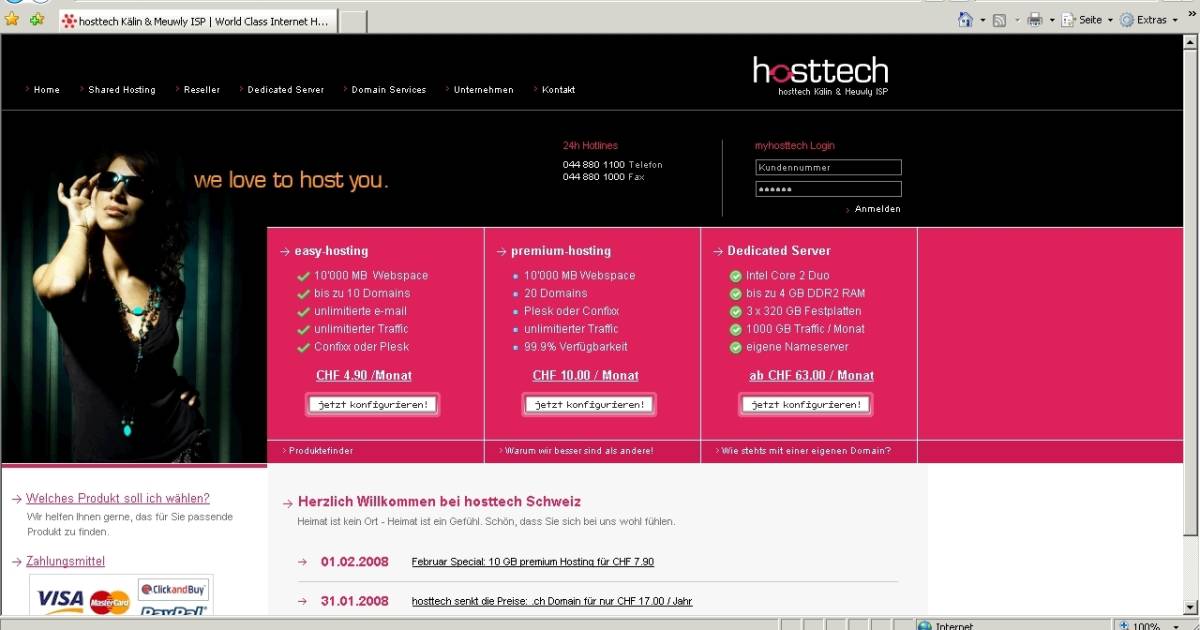
Task: Click the Kundennummer input field
Action: pyautogui.click(x=828, y=167)
